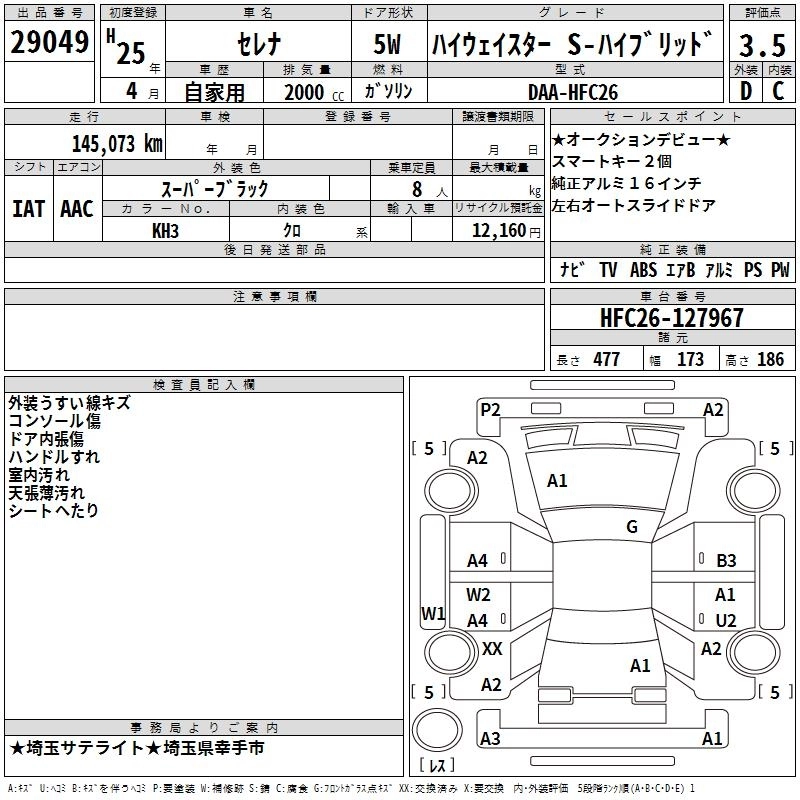The height and width of the screenshot is (800, 800).
Task: Click the bracketed レス label under the diagram
Action: pos(437,767)
